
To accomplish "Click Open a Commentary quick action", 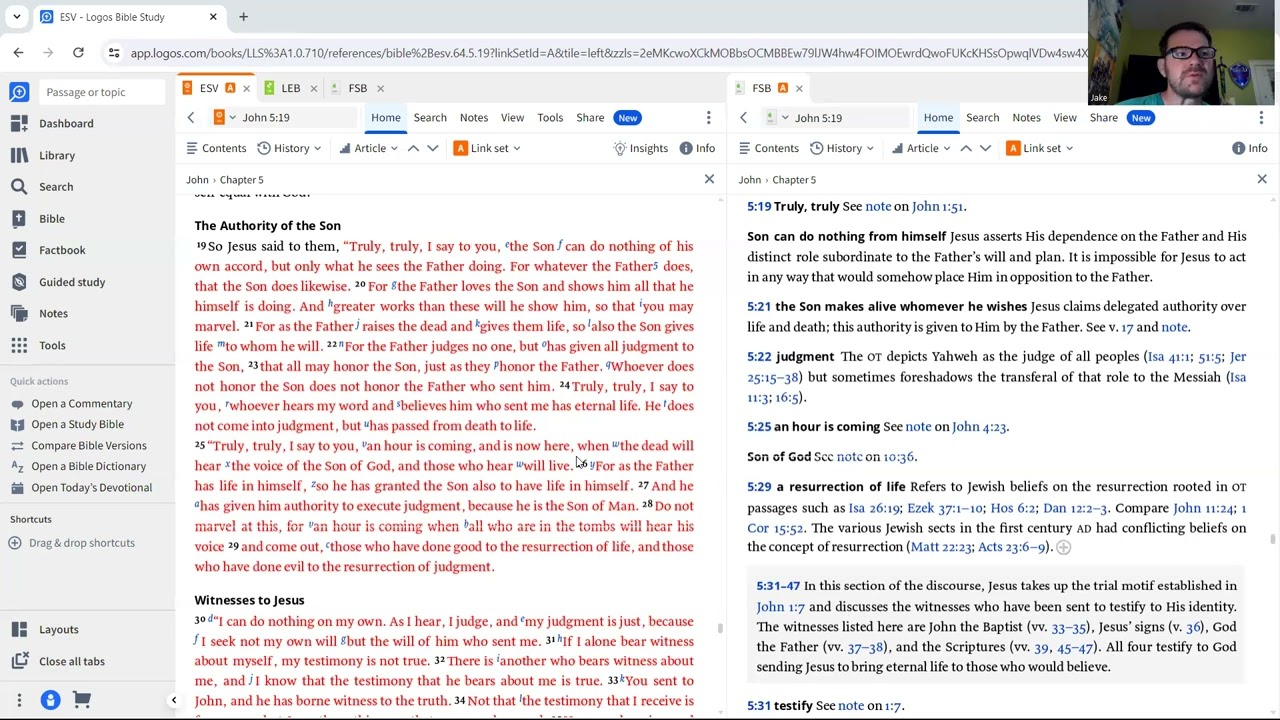I will pos(82,403).
